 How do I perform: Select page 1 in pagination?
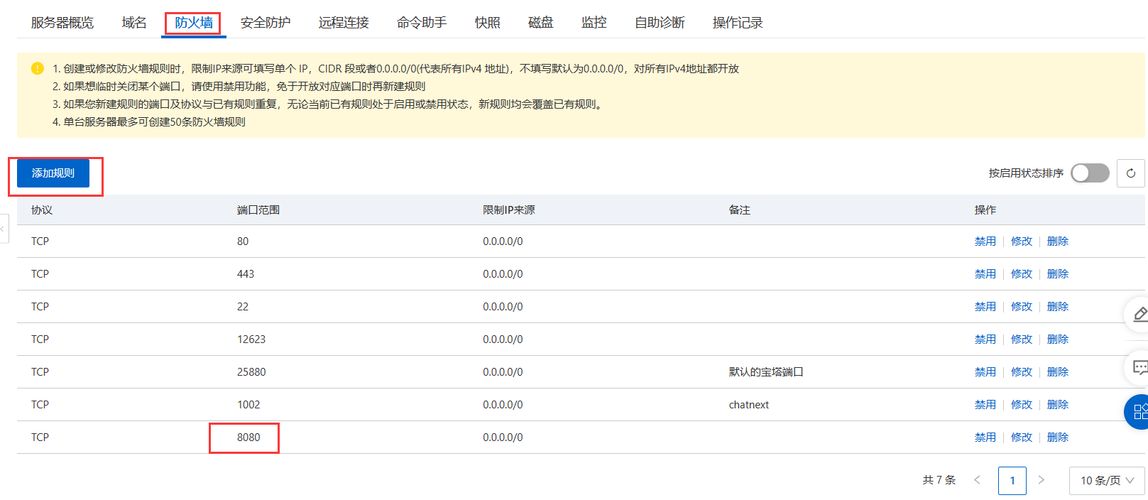1012,481
